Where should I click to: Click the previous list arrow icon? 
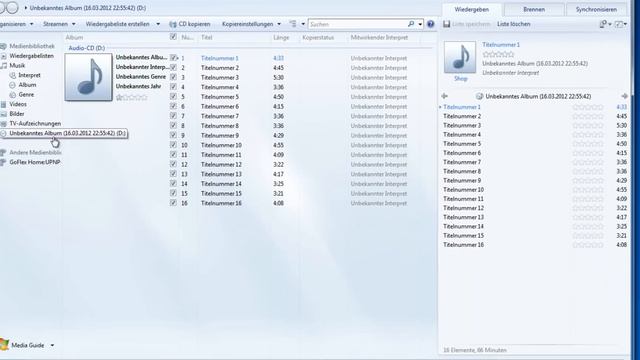coord(444,96)
